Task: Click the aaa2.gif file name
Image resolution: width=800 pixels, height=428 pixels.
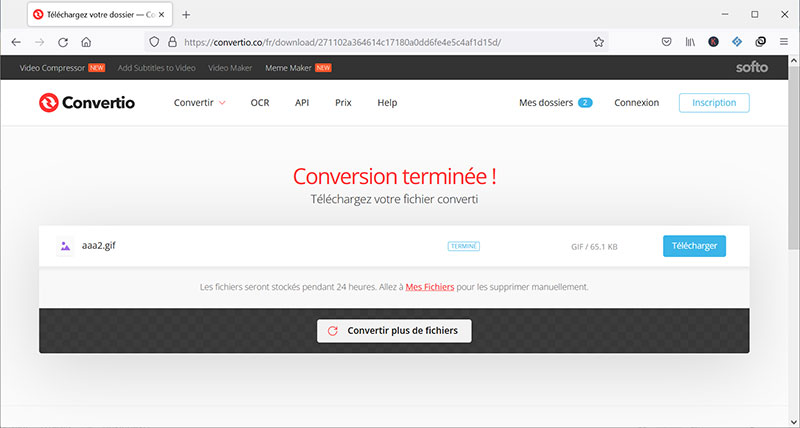Action: pos(98,245)
